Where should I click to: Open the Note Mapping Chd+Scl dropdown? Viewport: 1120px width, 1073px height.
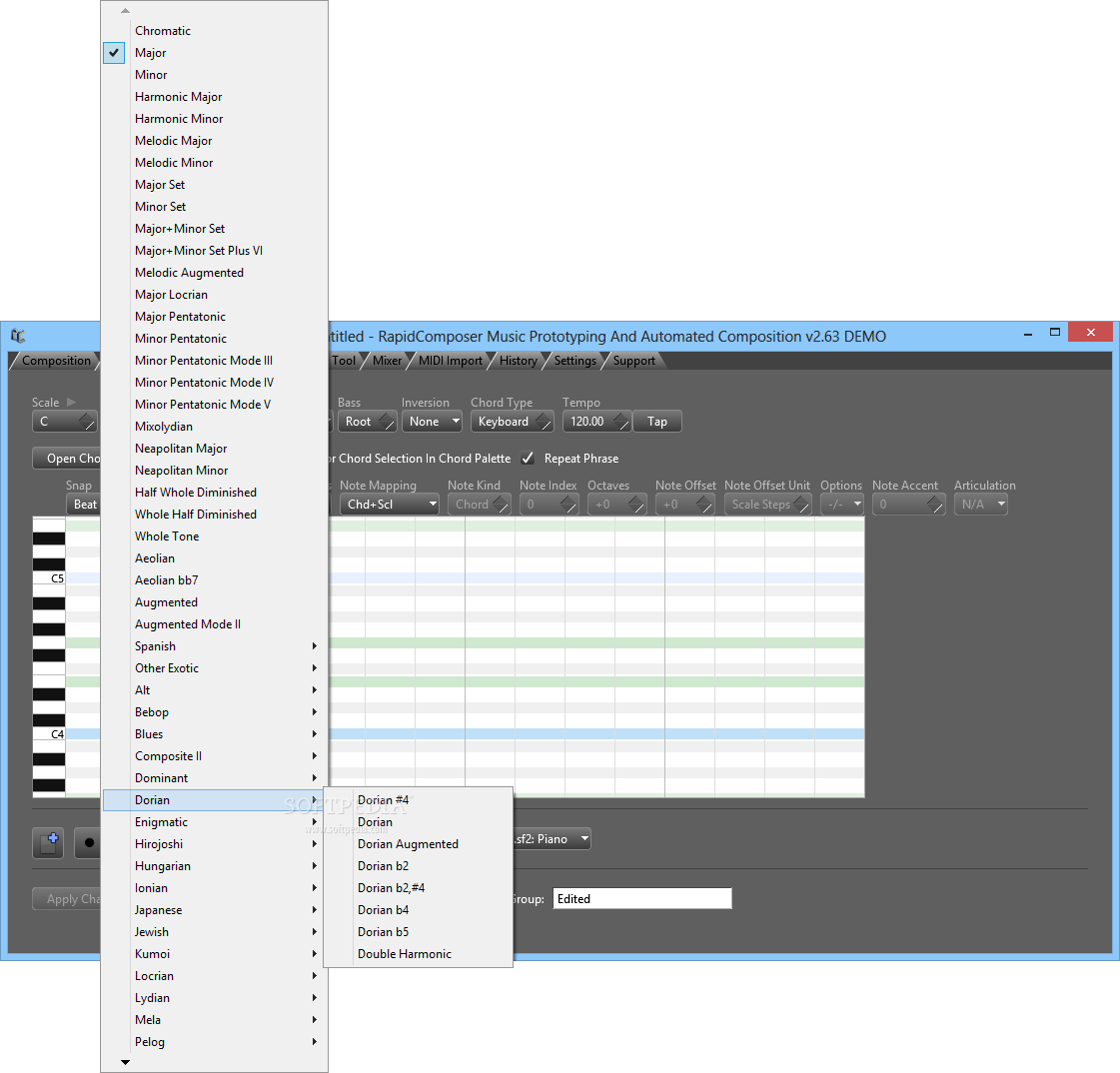[390, 505]
